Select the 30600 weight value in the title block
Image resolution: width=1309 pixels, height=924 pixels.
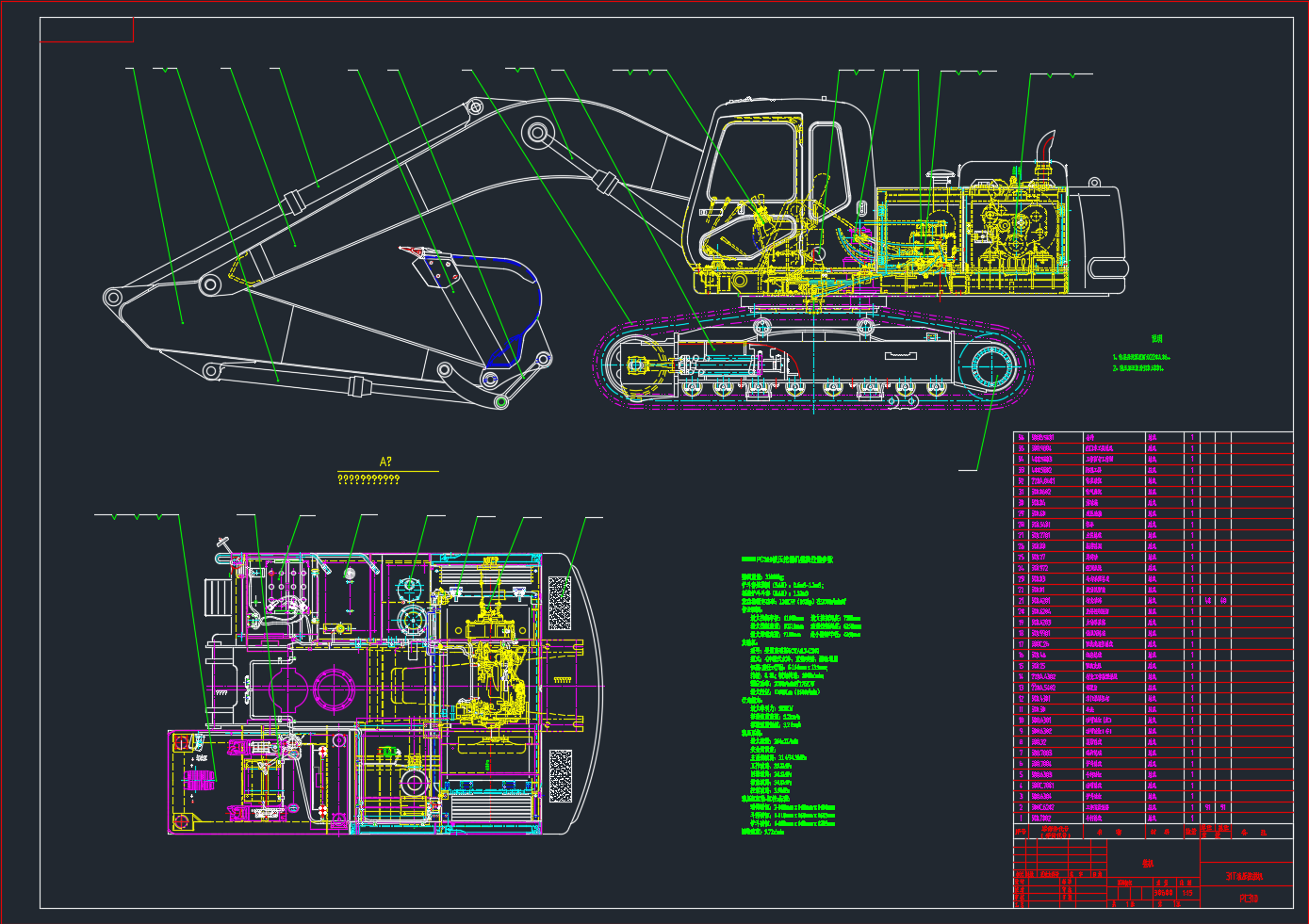[1164, 893]
